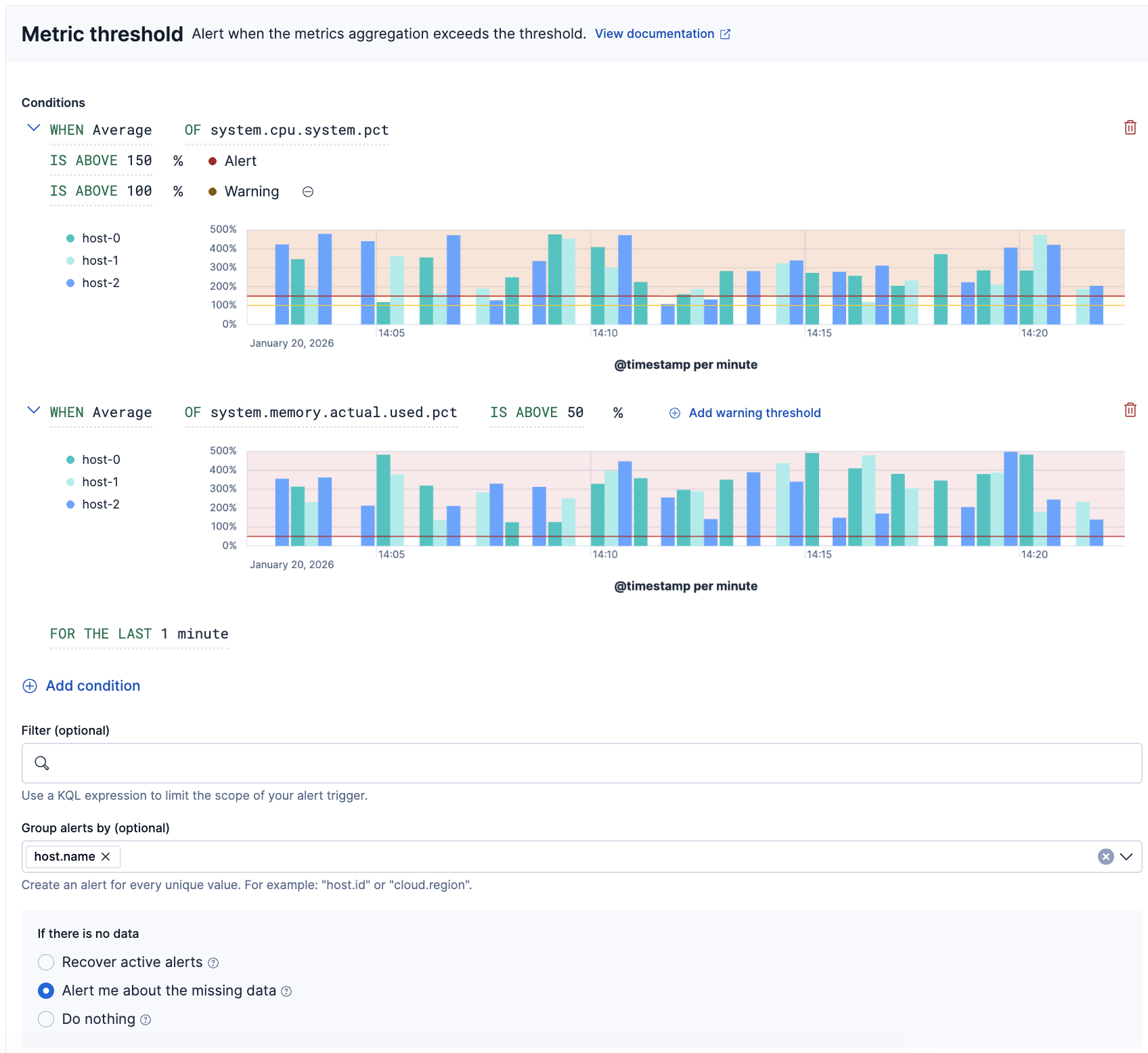
Task: Click the KQL filter input field
Action: coord(582,763)
